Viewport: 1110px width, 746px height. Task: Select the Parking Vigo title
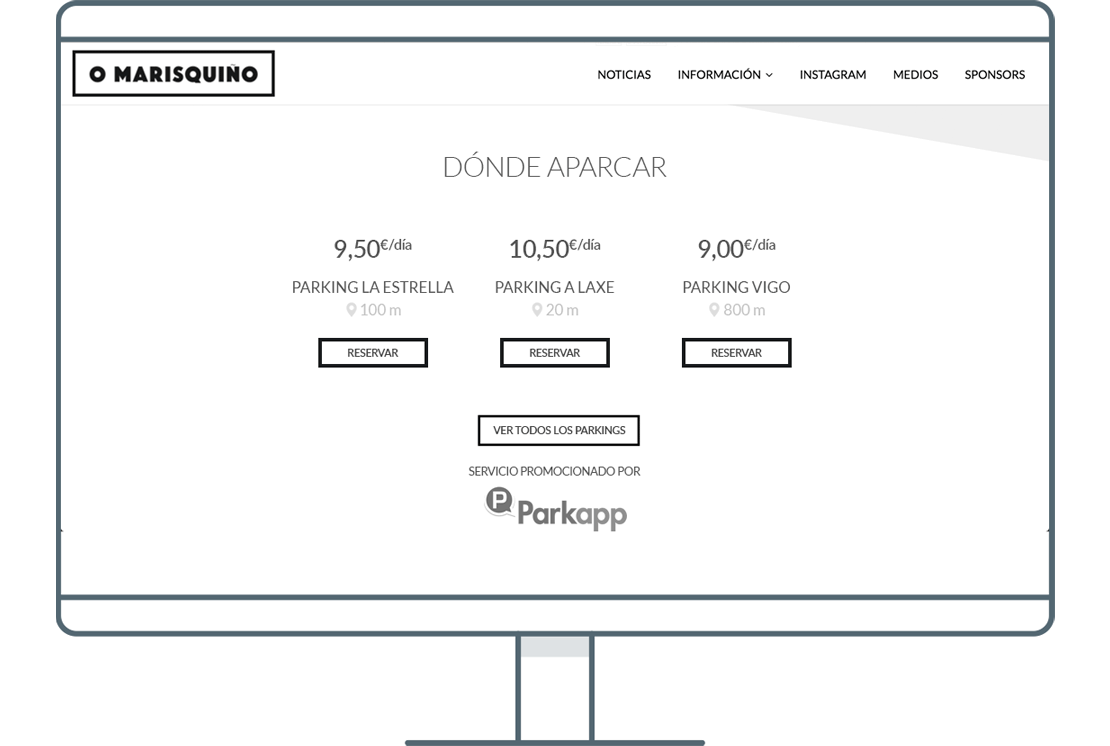[736, 287]
